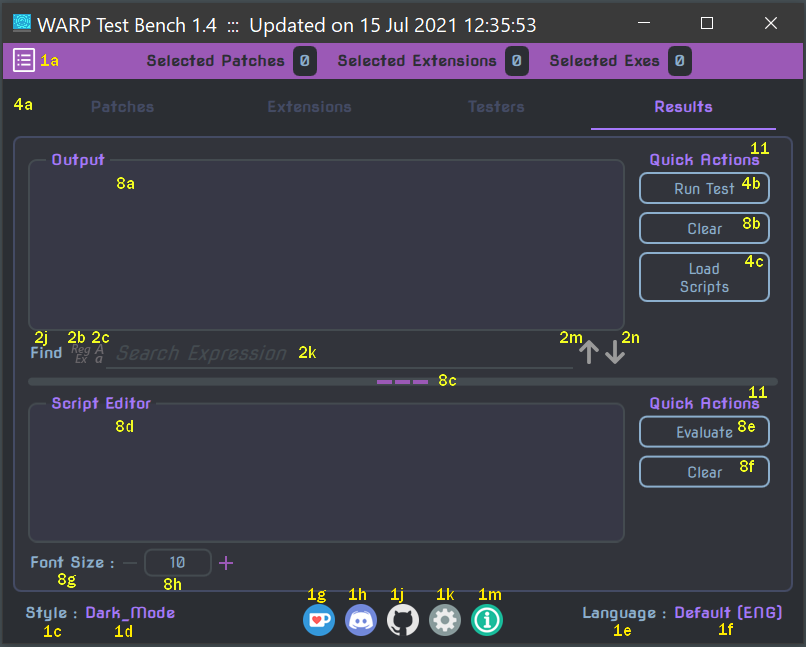The image size is (806, 647).
Task: Click the Selected Extensions count badge
Action: [517, 61]
